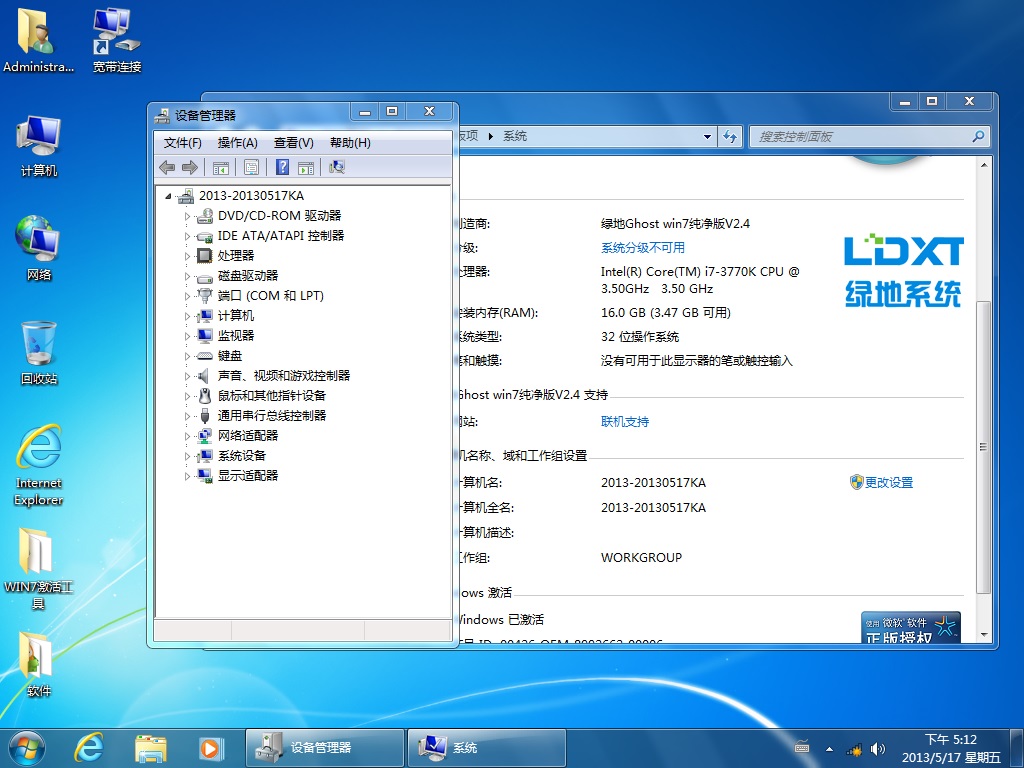Select the 软件 folder on desktop
Viewport: 1024px width, 768px height.
39,664
